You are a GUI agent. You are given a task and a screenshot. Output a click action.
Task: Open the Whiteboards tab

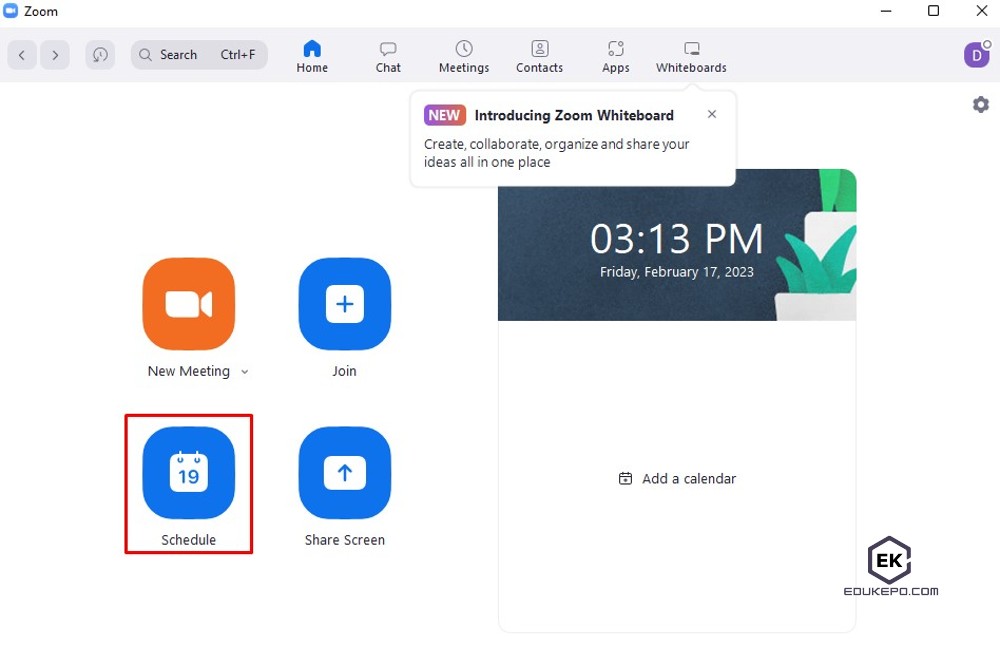point(690,55)
